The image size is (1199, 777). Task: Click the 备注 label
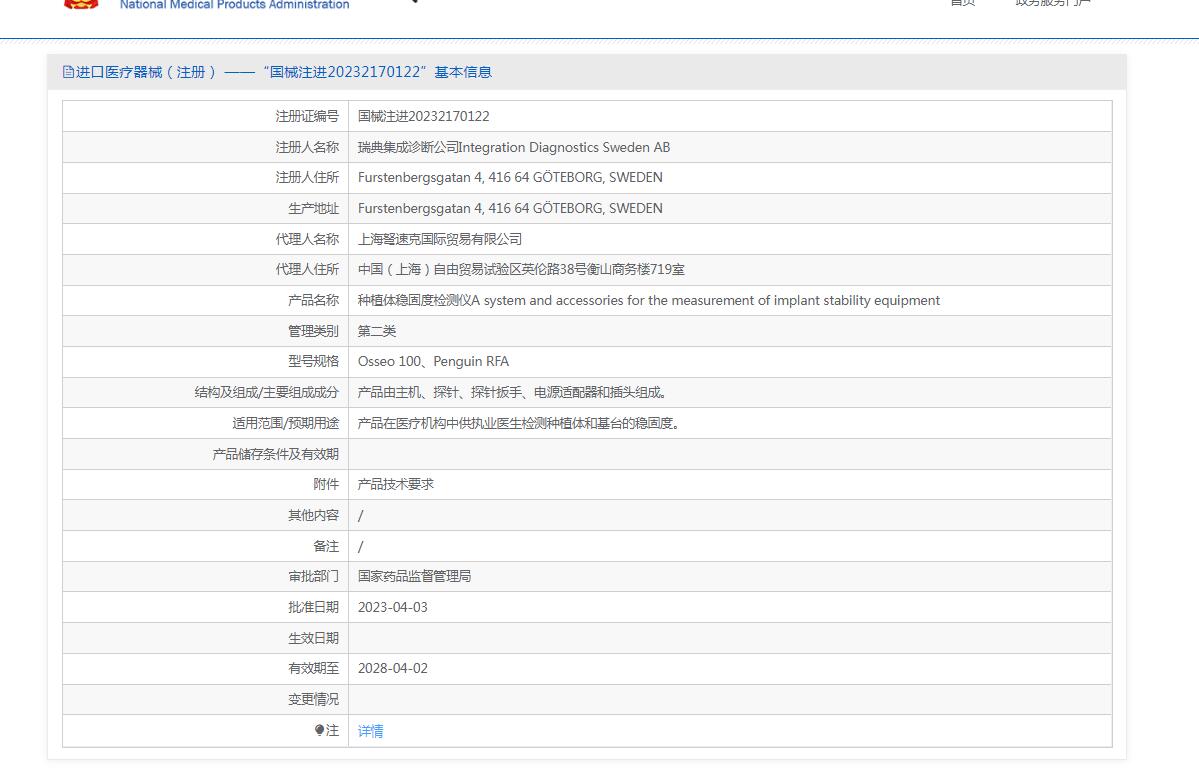coord(326,546)
